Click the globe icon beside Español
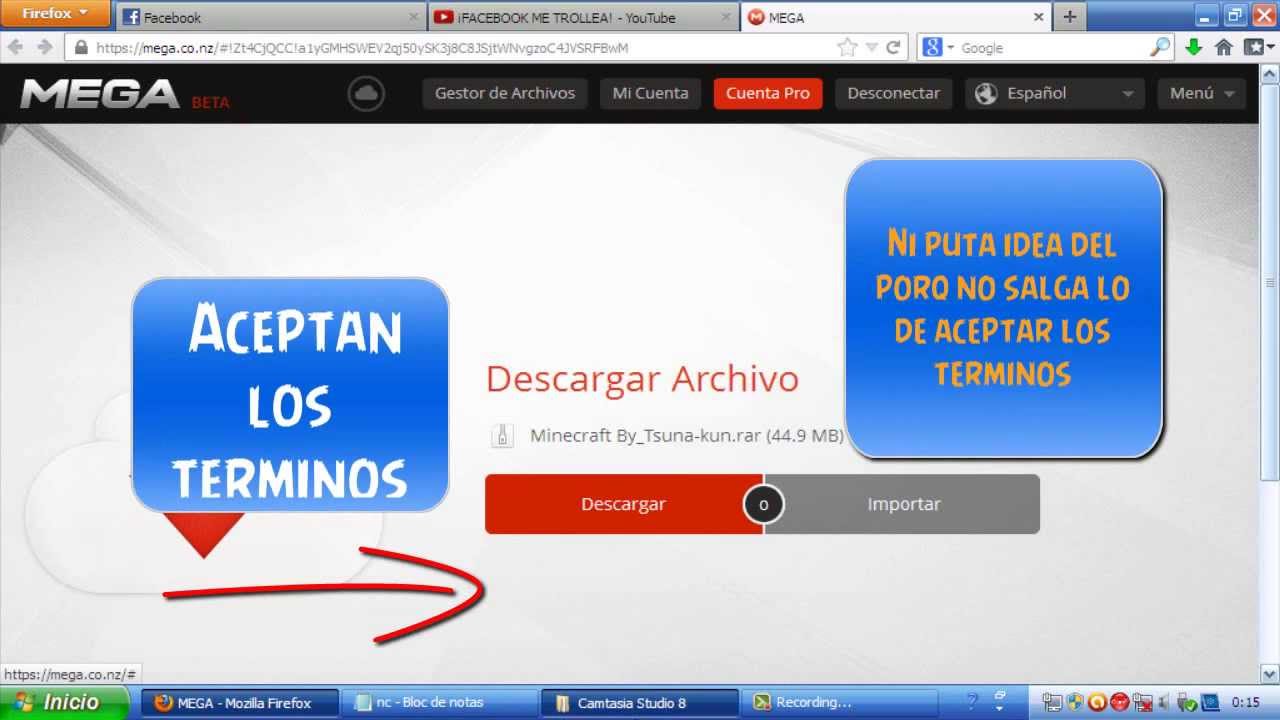The height and width of the screenshot is (720, 1280). coord(986,93)
